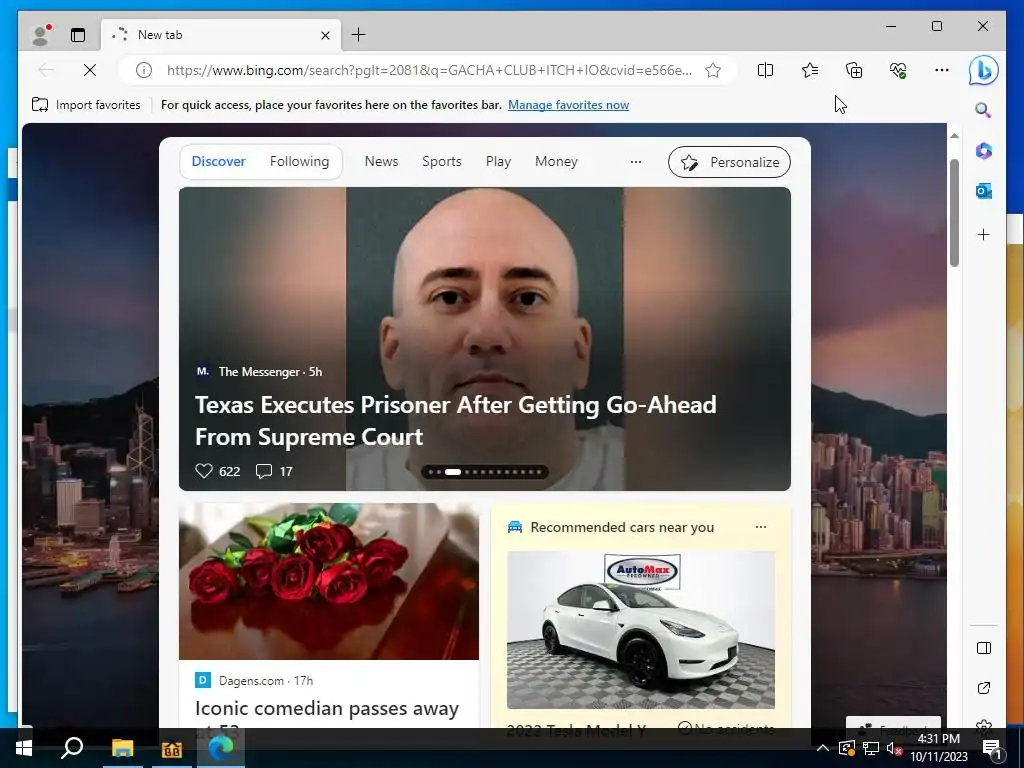Stop loading the page
This screenshot has height=768, width=1024.
click(x=90, y=70)
